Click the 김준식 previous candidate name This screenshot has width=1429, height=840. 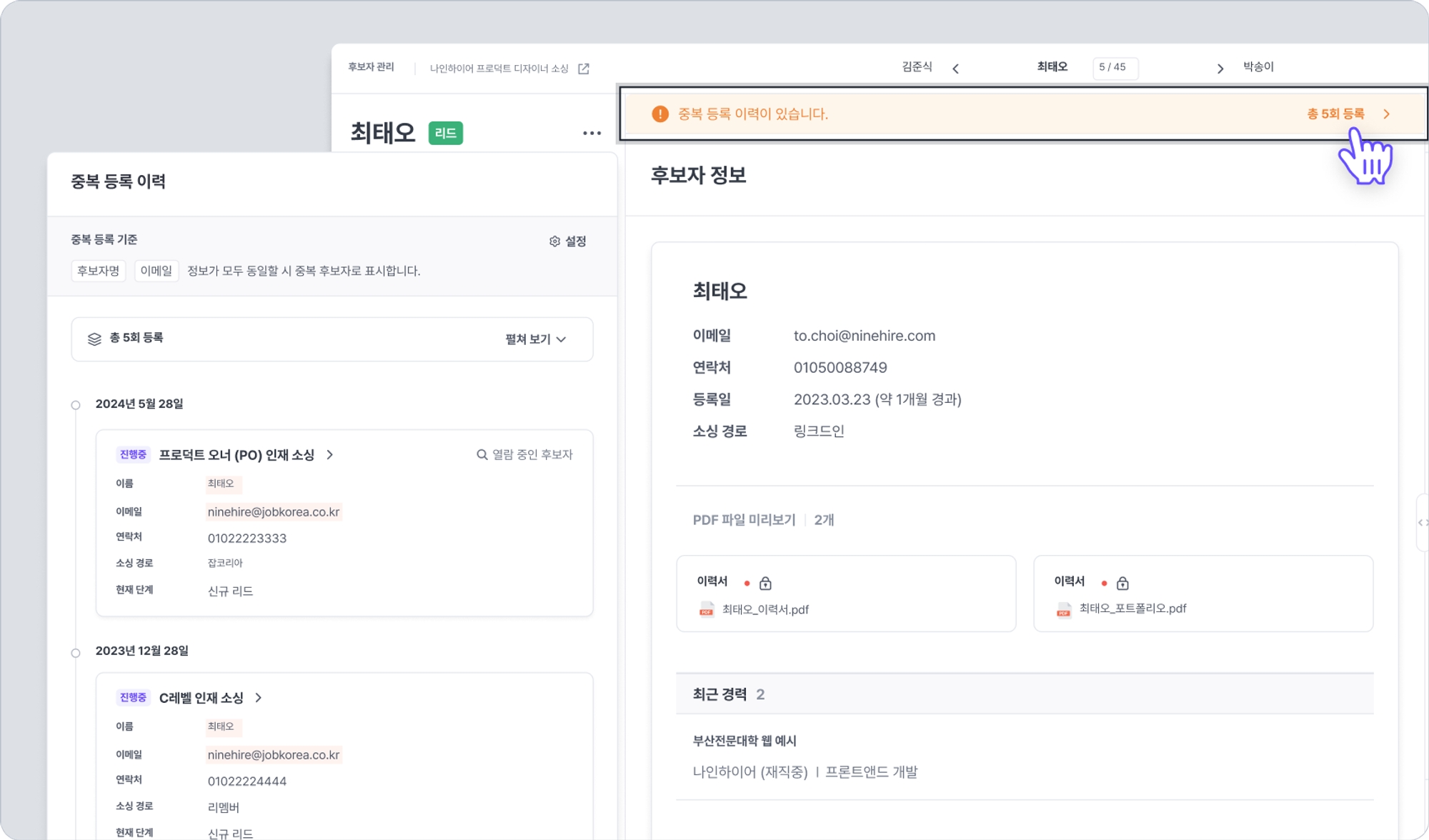[x=917, y=67]
